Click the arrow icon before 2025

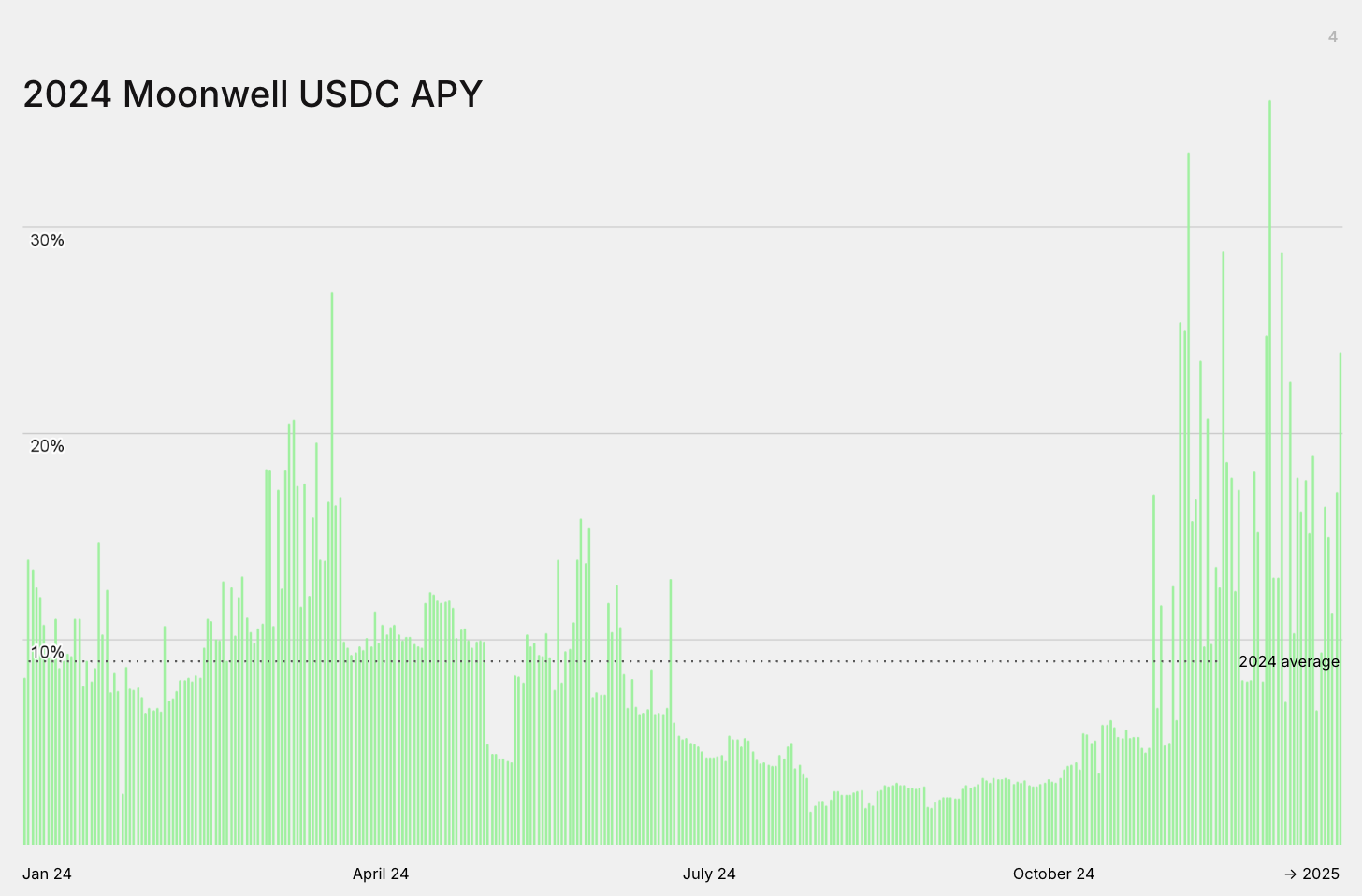pyautogui.click(x=1290, y=874)
